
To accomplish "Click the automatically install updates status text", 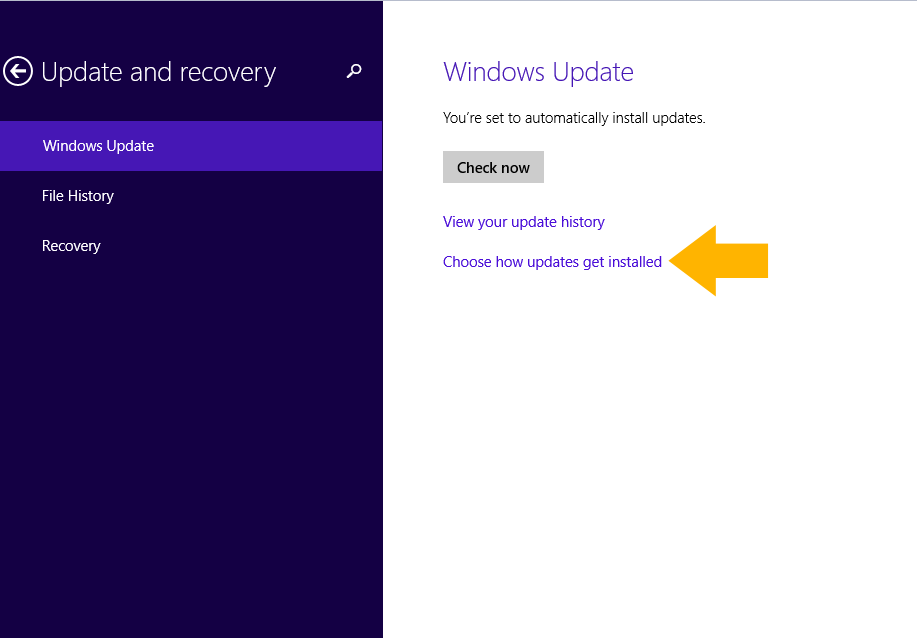I will (x=574, y=118).
